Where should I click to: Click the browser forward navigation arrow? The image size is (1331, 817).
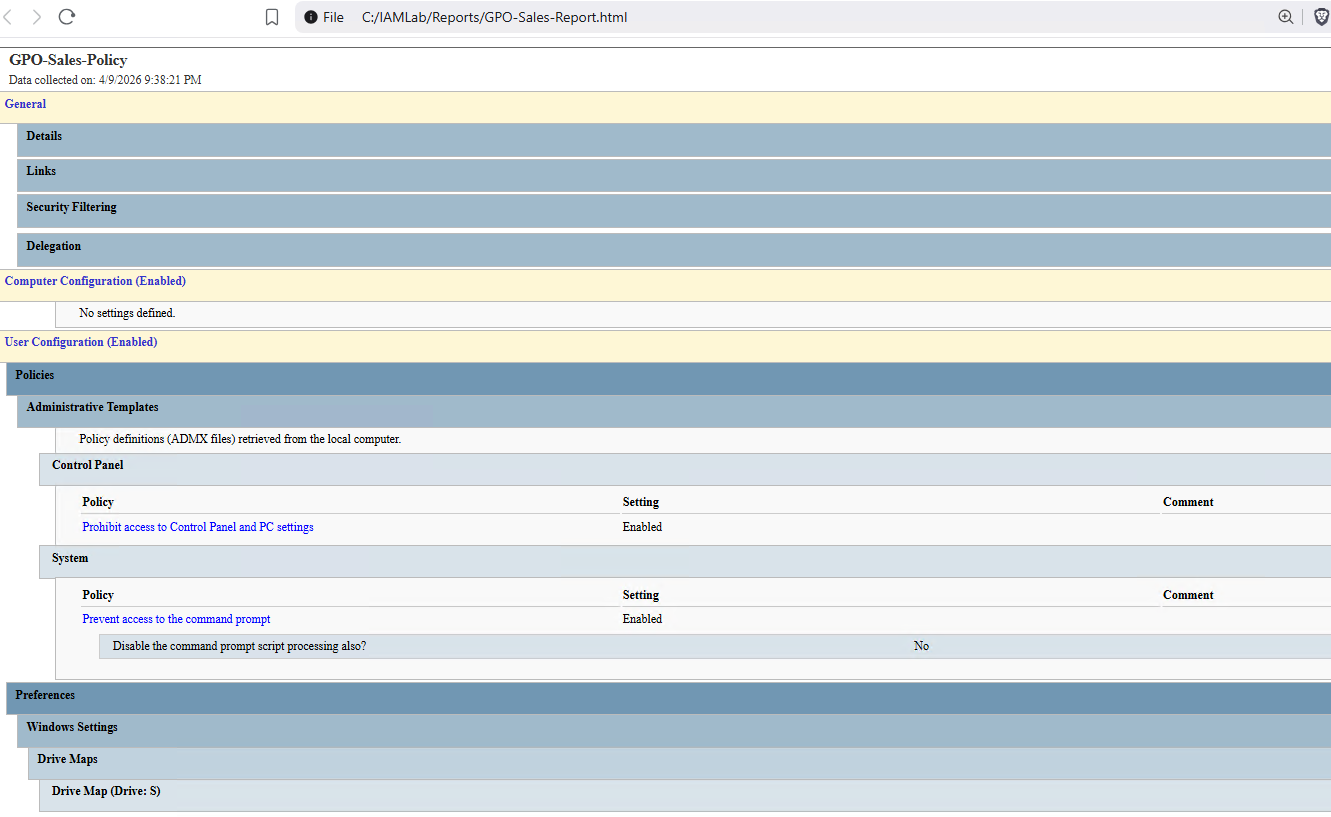click(x=36, y=16)
